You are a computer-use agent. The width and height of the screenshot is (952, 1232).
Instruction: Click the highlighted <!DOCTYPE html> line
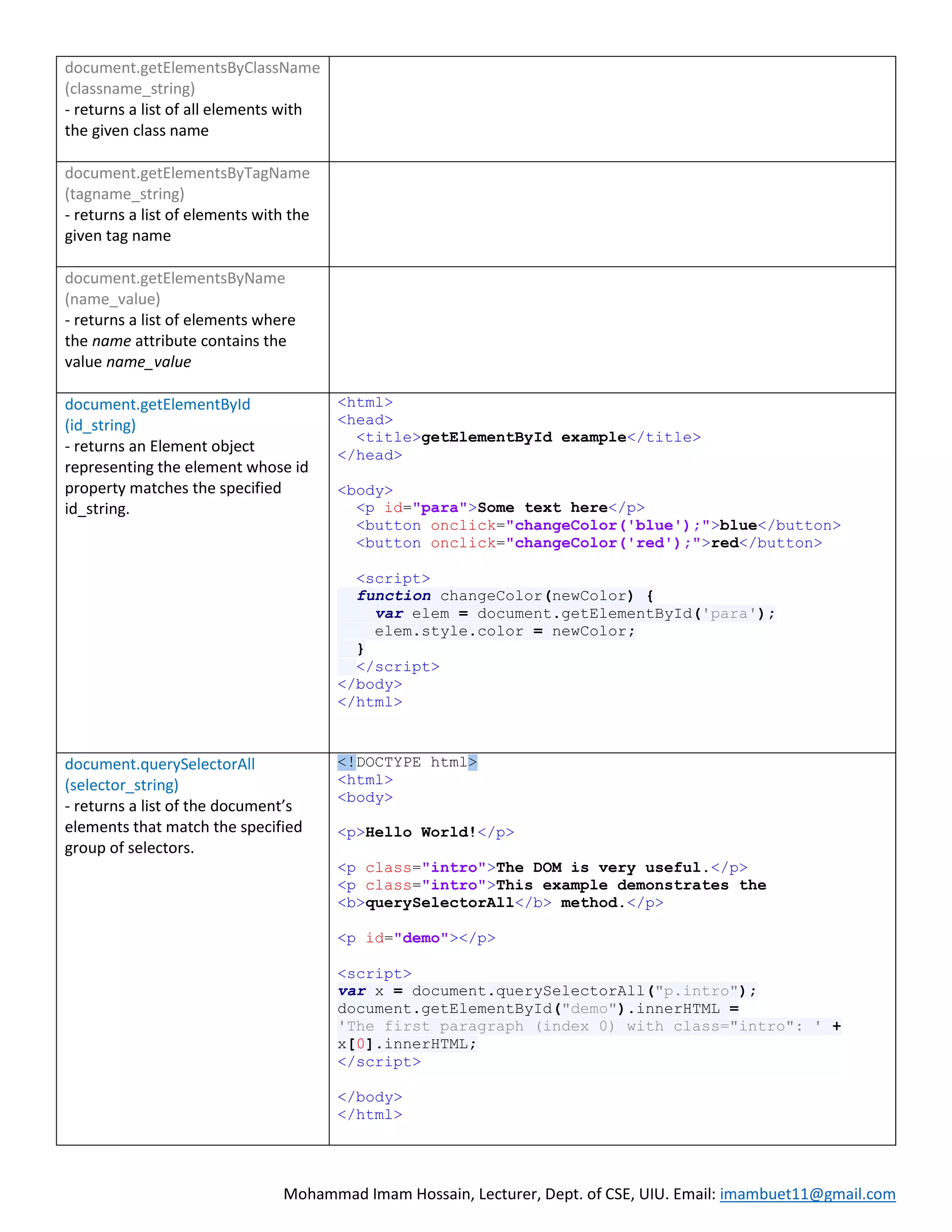[x=407, y=762]
